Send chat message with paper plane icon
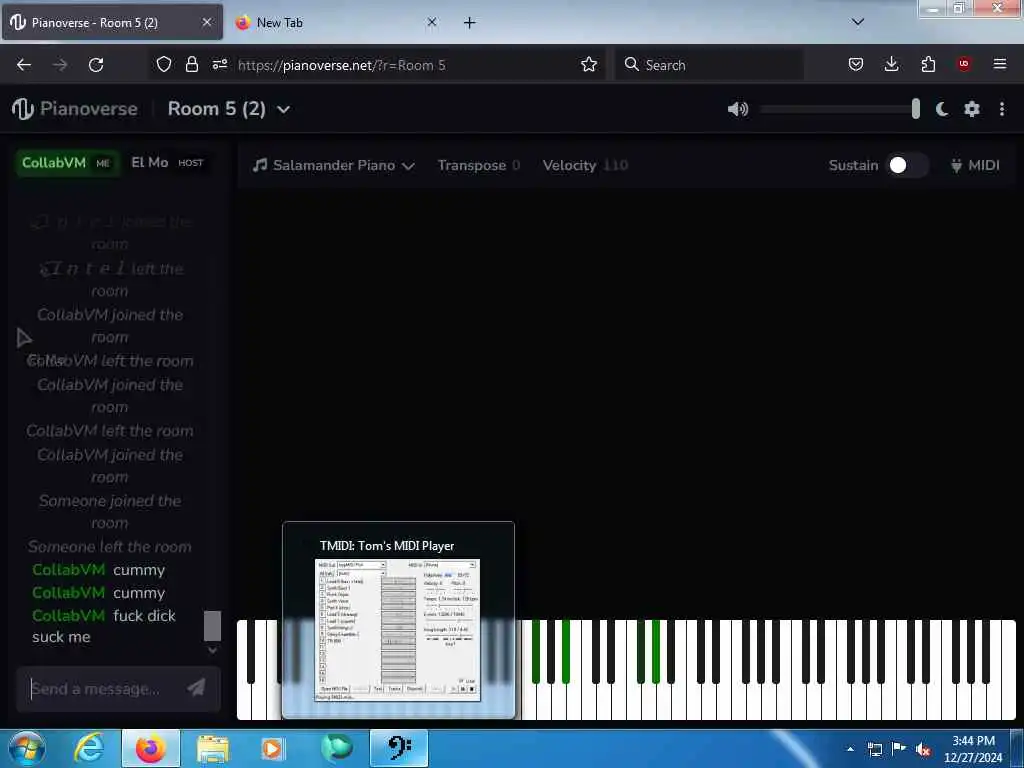 [x=196, y=687]
